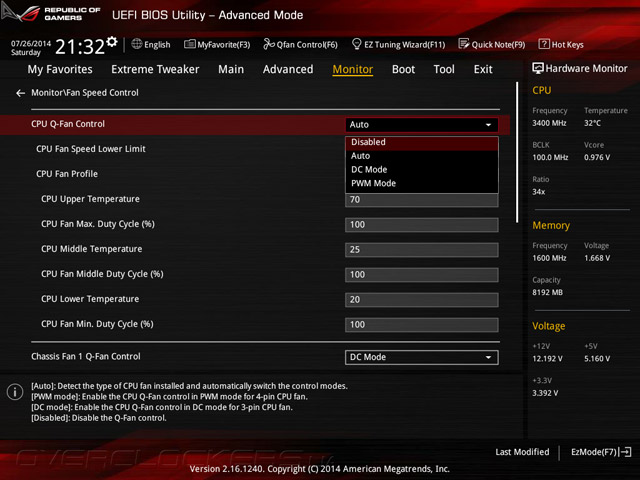Open the Main tab
Image resolution: width=640 pixels, height=480 pixels.
(231, 69)
